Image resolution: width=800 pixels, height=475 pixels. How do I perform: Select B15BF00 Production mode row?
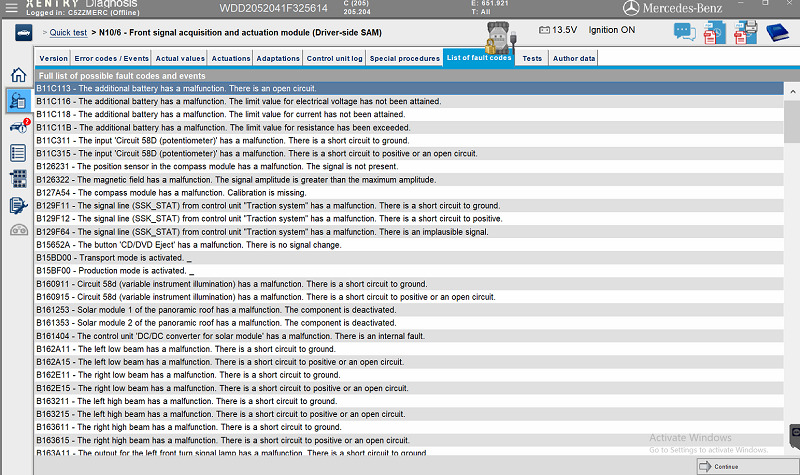(x=409, y=271)
